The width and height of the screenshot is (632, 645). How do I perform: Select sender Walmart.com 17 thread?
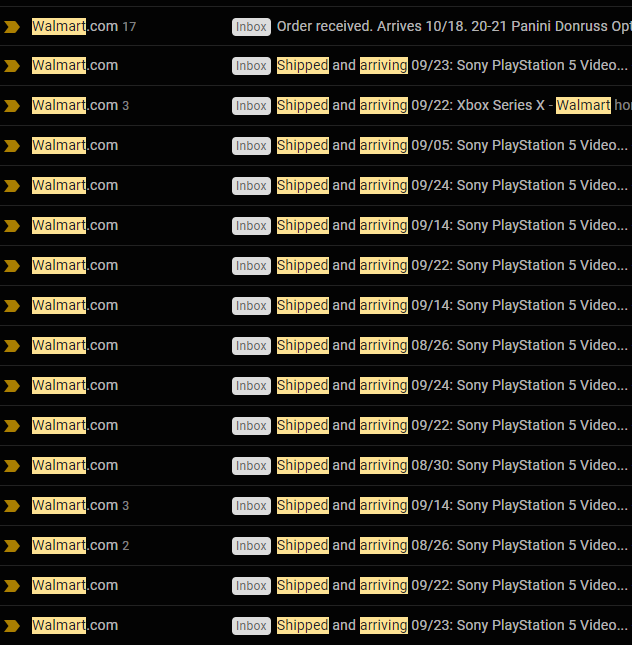[84, 26]
